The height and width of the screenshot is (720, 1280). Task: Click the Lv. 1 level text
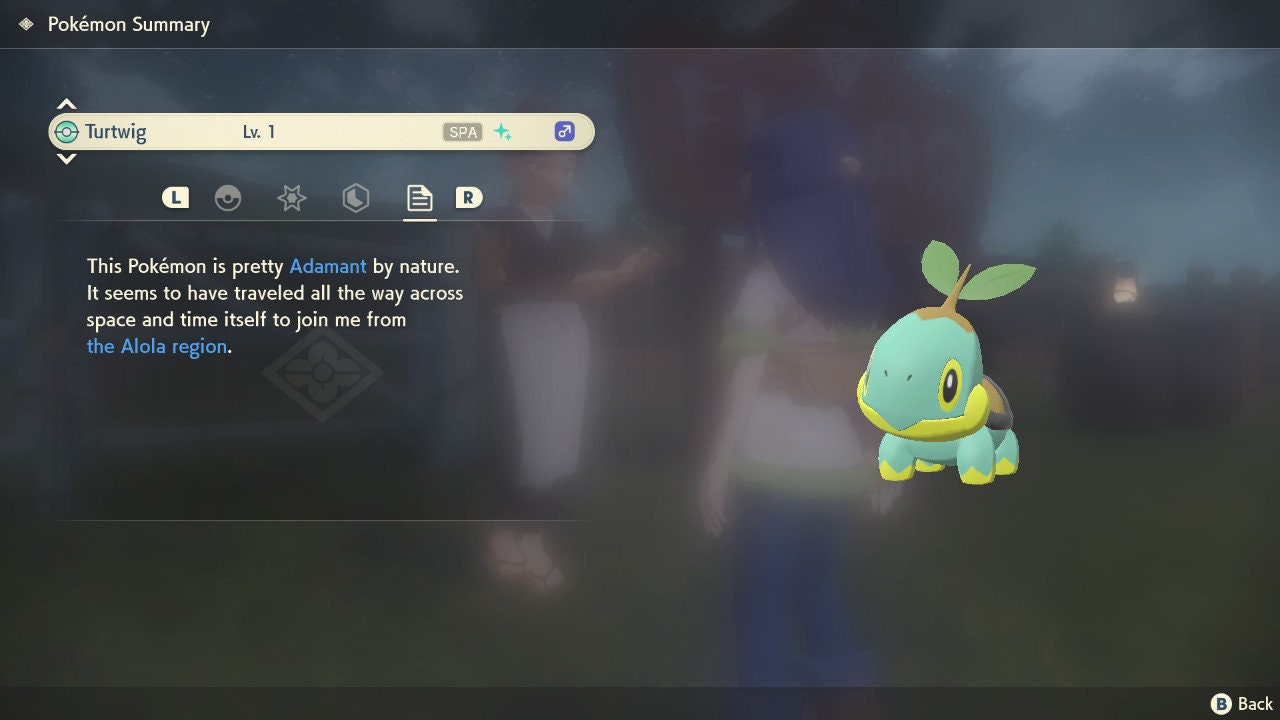pyautogui.click(x=258, y=132)
